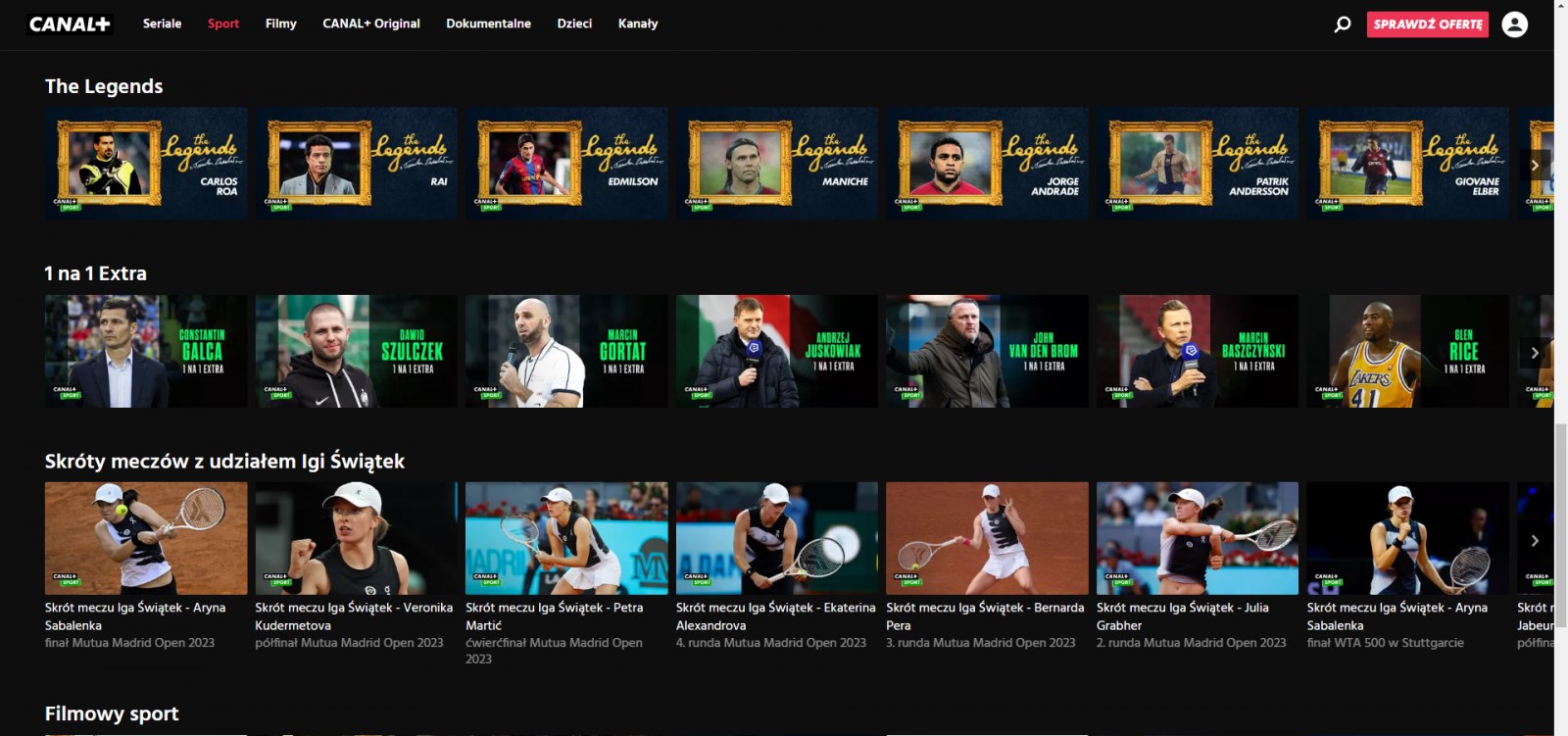Play Świątek - Sabalenka Stuttgart final thumbnail
The image size is (1568, 736).
click(x=1408, y=538)
